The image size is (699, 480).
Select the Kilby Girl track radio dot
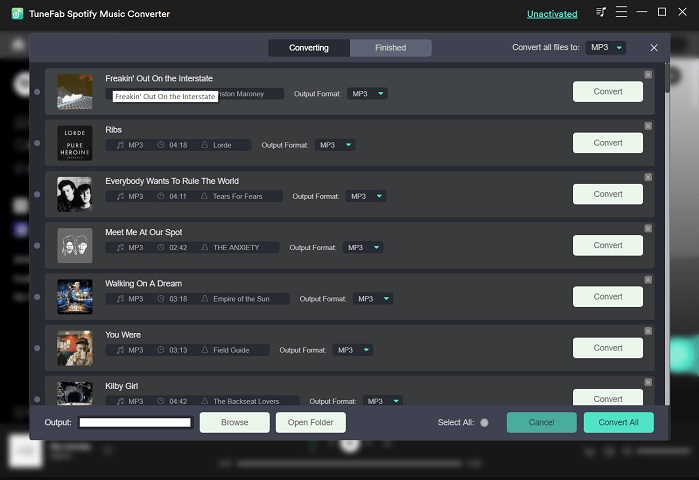(x=37, y=399)
